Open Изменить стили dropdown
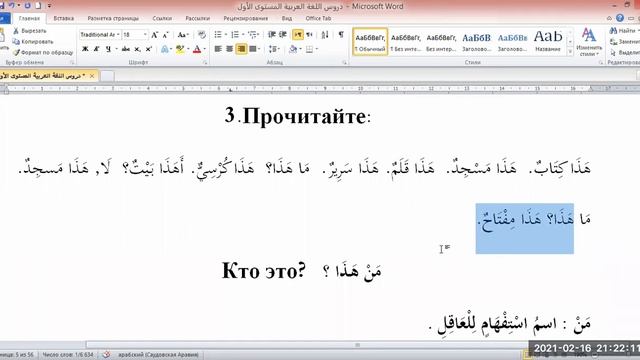The width and height of the screenshot is (640, 360). tap(588, 42)
